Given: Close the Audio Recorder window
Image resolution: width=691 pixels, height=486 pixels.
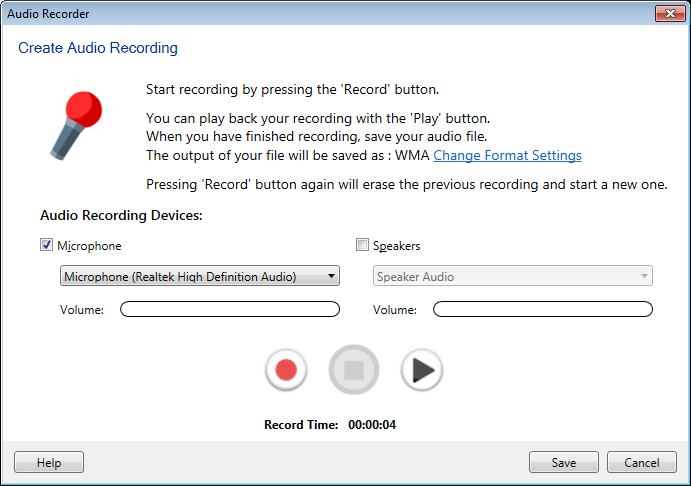Looking at the screenshot, I should [669, 14].
